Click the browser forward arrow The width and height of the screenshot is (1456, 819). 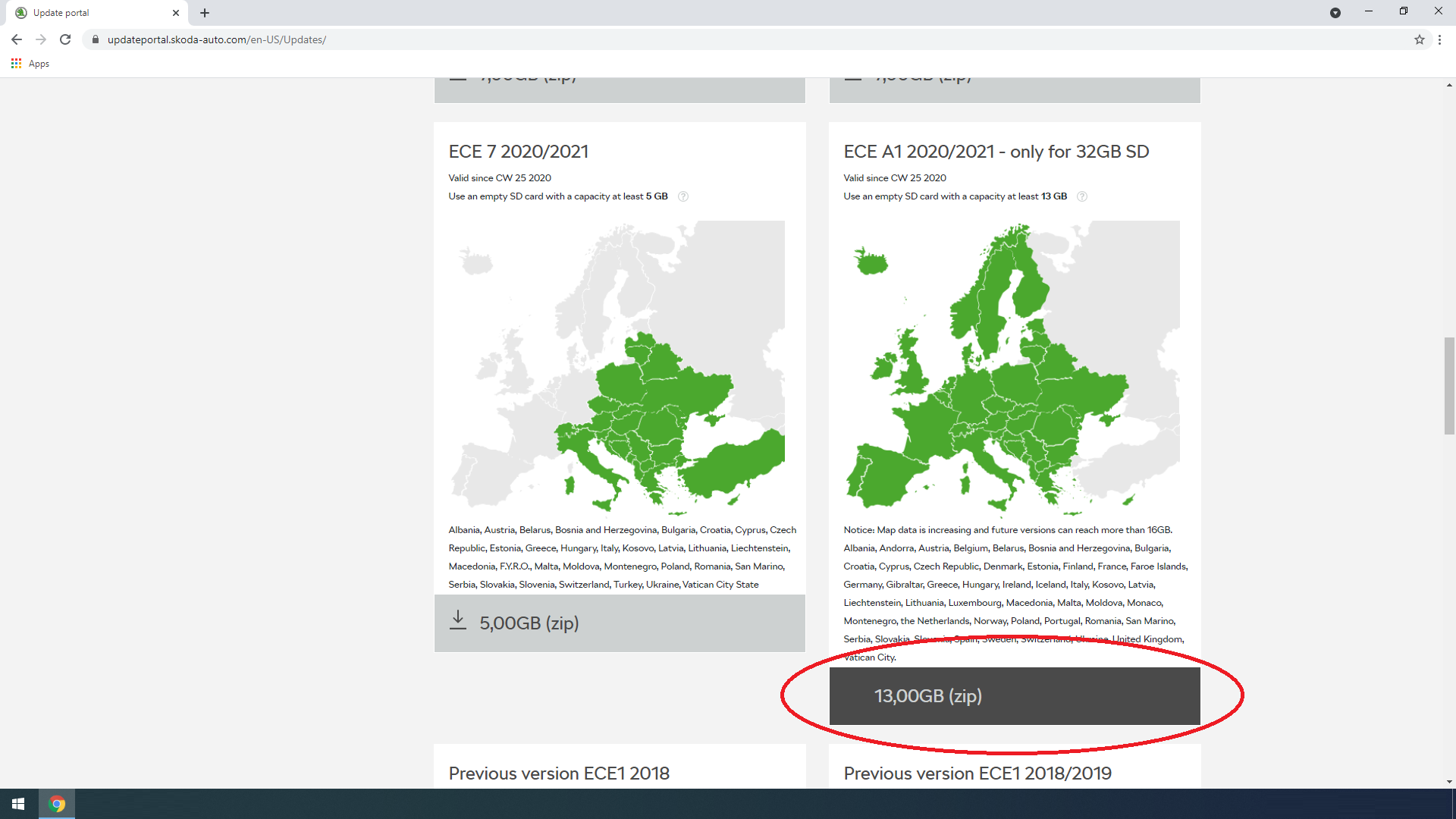[41, 39]
